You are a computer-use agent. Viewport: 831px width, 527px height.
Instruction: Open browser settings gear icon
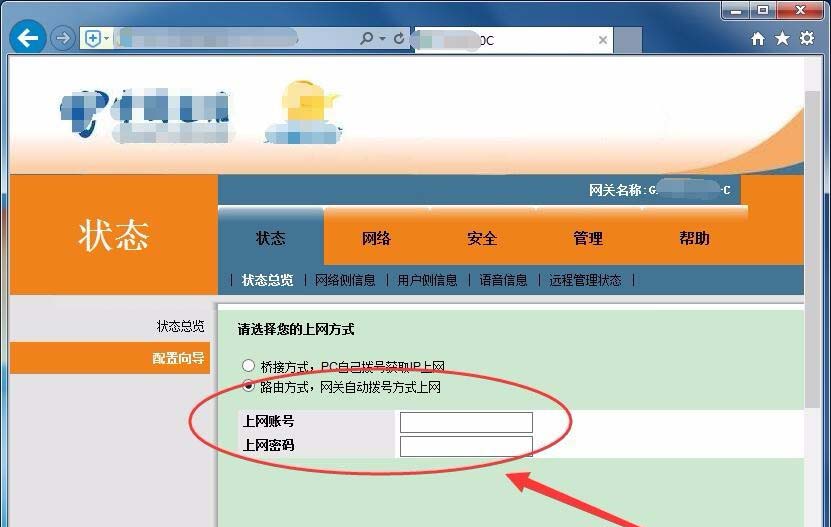click(806, 39)
